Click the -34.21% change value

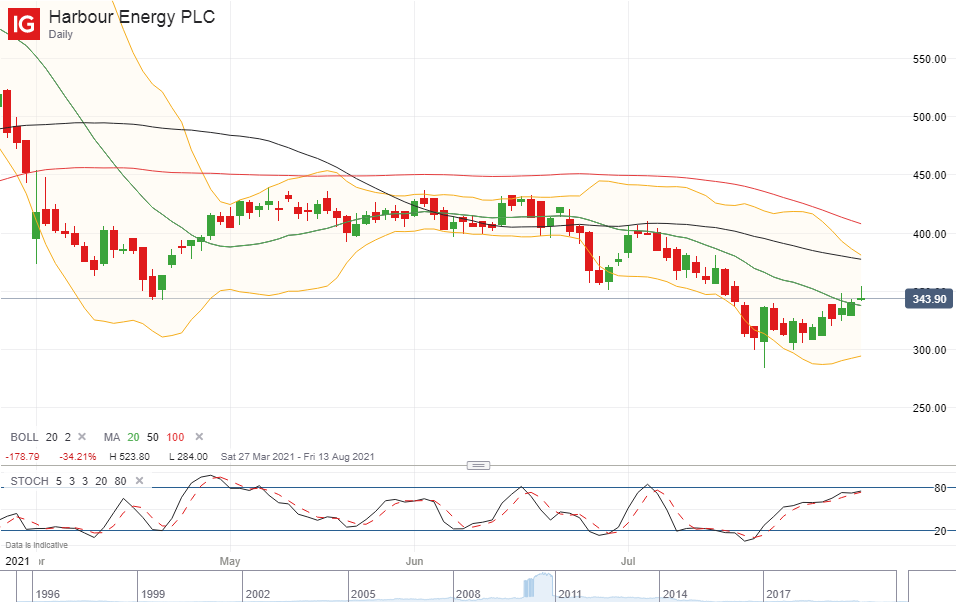(x=77, y=457)
